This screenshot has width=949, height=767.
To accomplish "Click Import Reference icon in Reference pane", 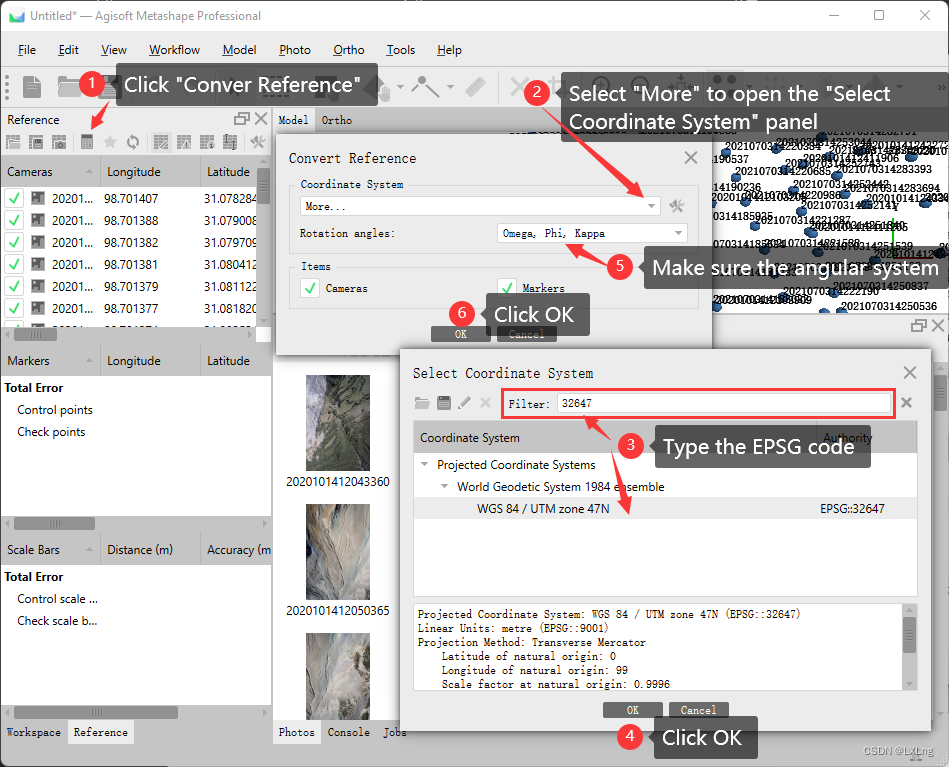I will 13,142.
